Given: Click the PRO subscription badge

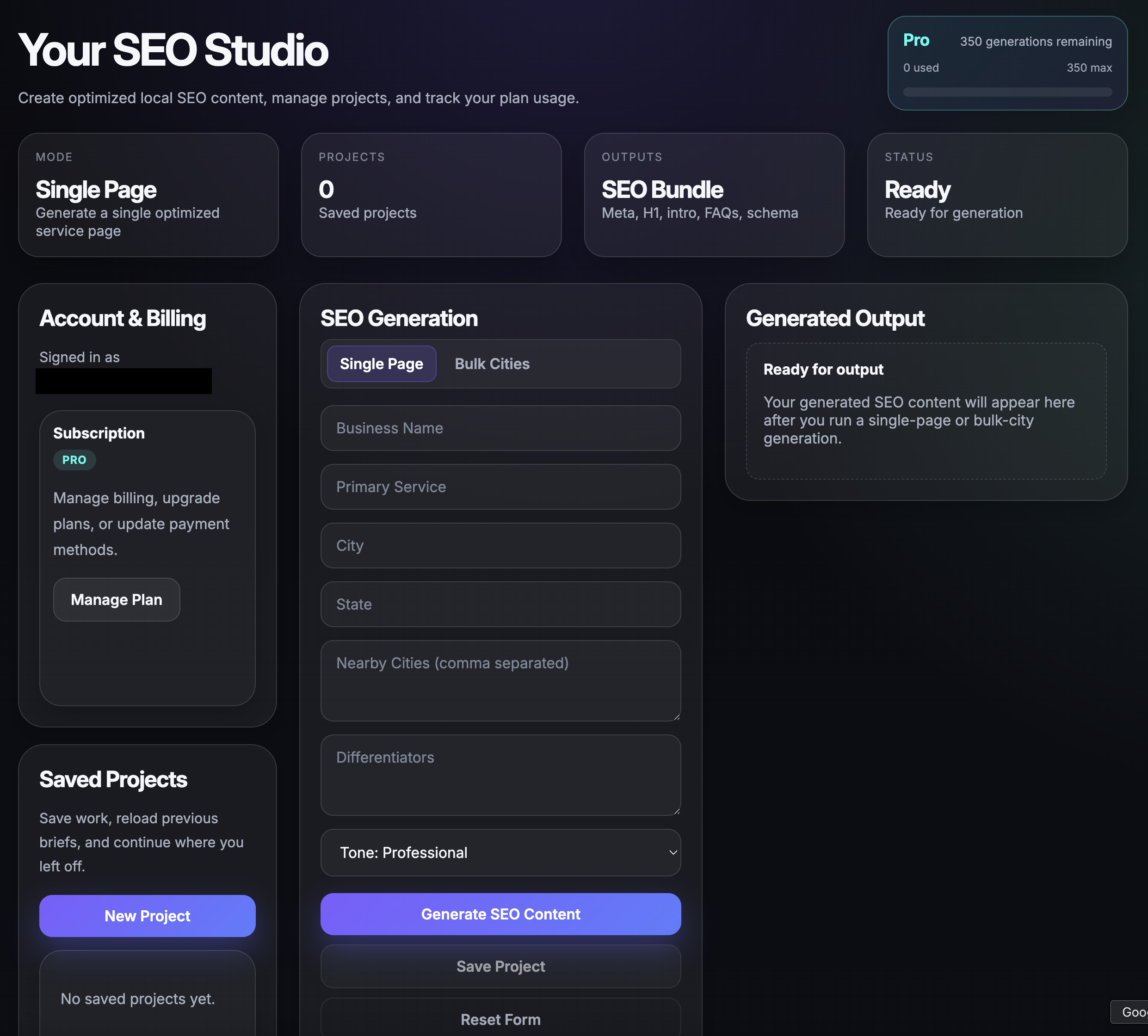Looking at the screenshot, I should (74, 460).
